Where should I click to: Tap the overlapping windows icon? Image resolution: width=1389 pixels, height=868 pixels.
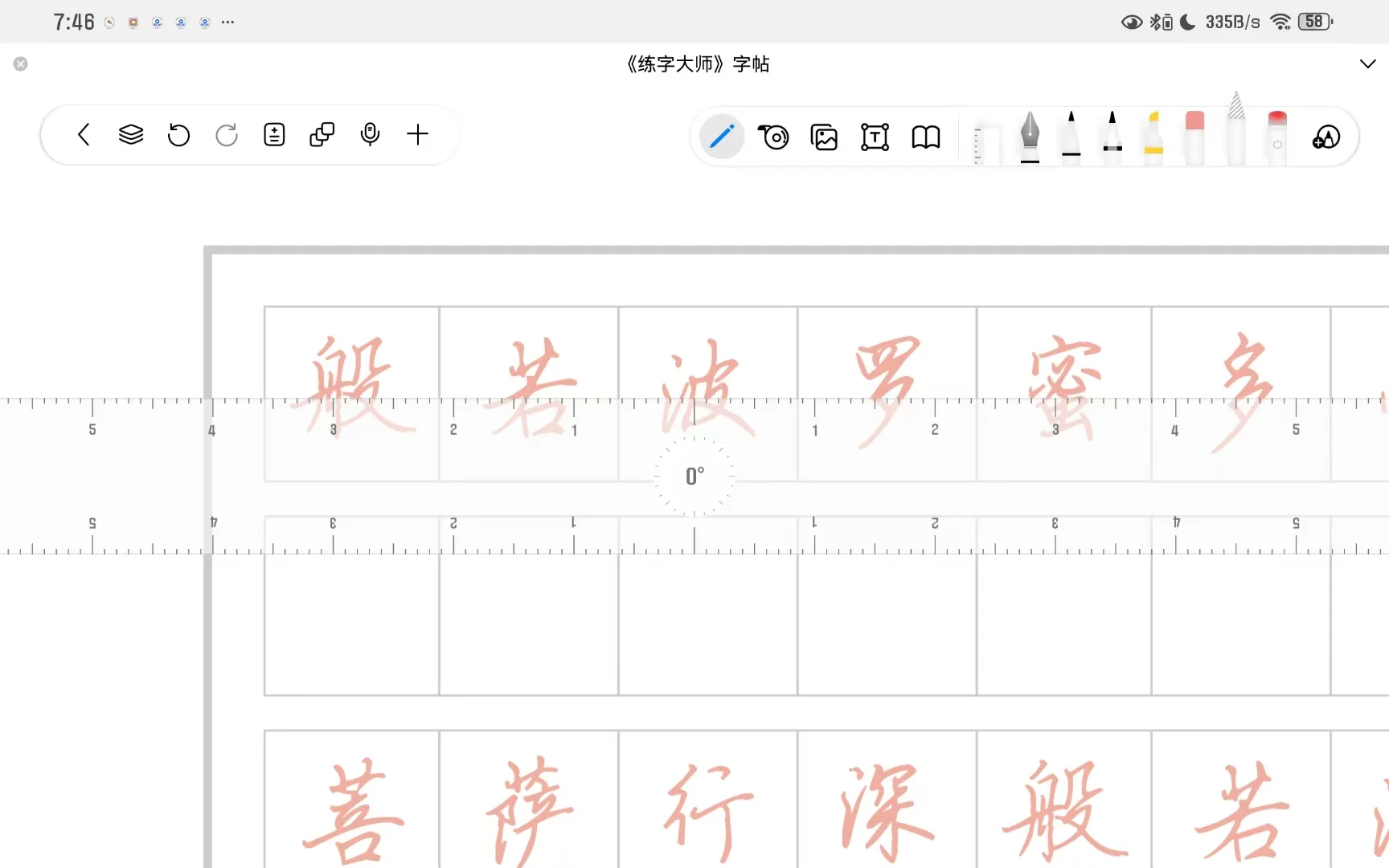pyautogui.click(x=322, y=134)
